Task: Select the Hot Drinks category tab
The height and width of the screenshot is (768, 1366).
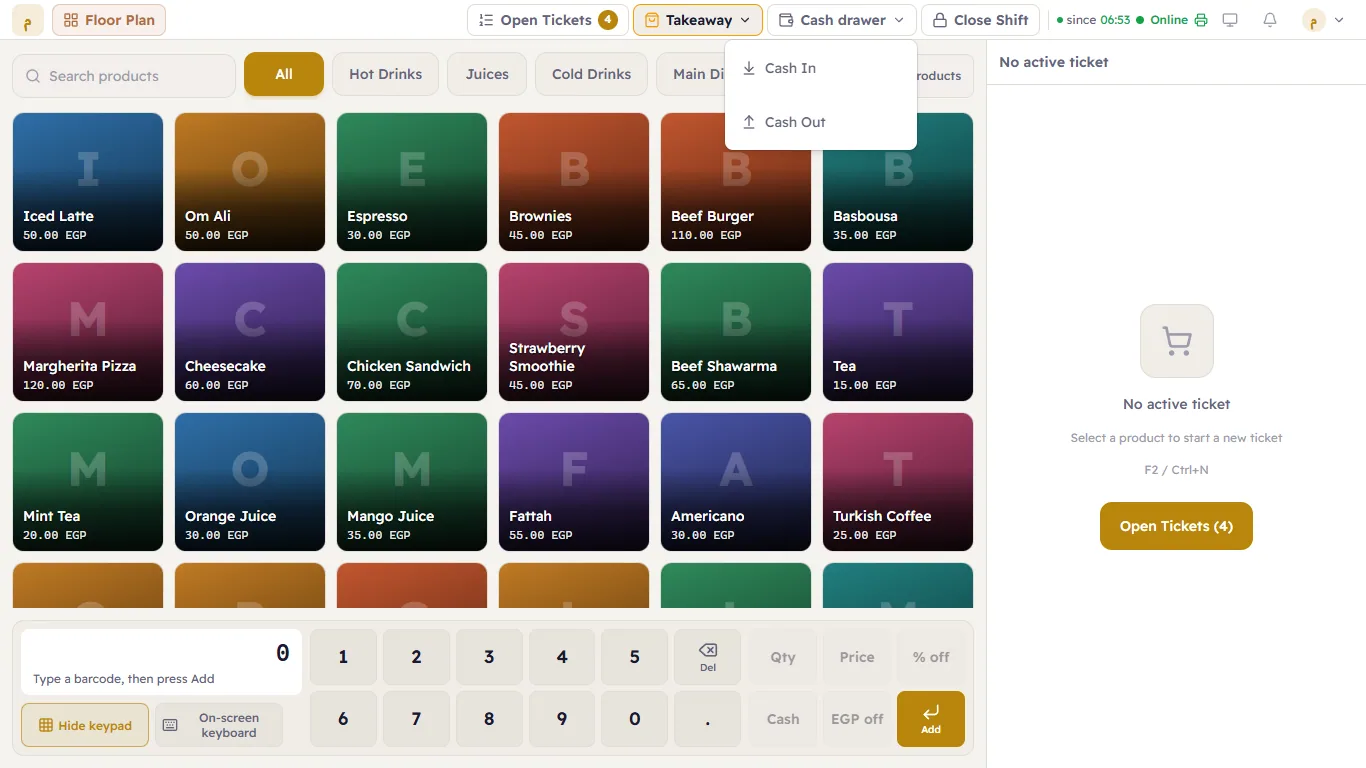Action: point(385,74)
